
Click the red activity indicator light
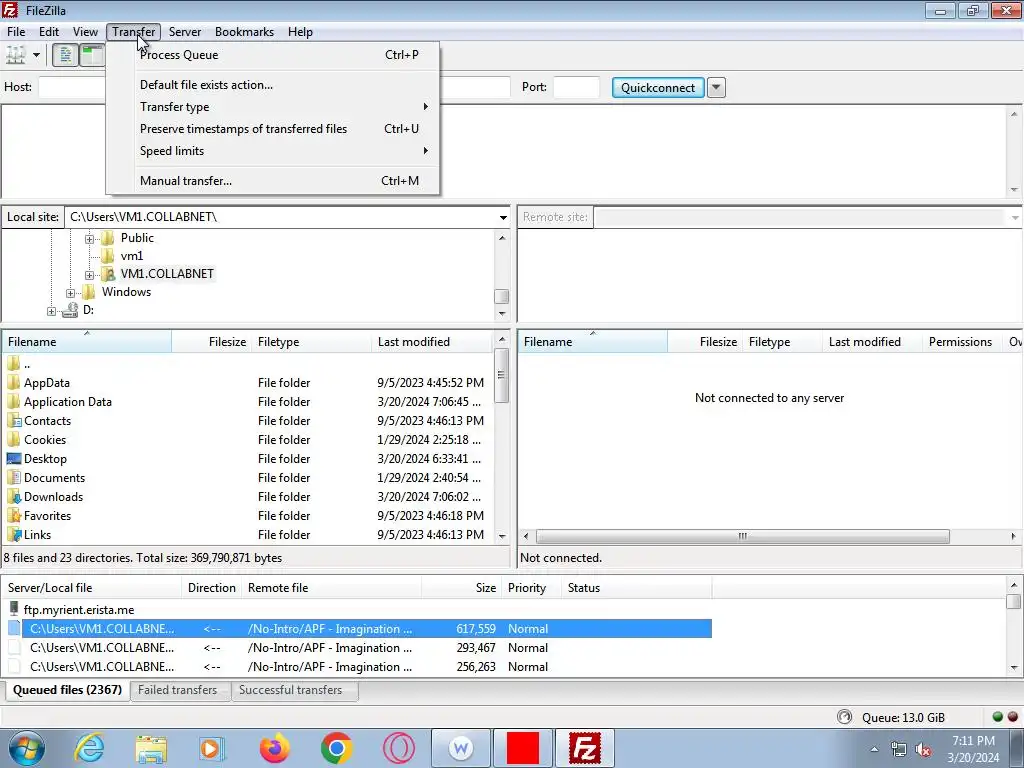pyautogui.click(x=1012, y=717)
